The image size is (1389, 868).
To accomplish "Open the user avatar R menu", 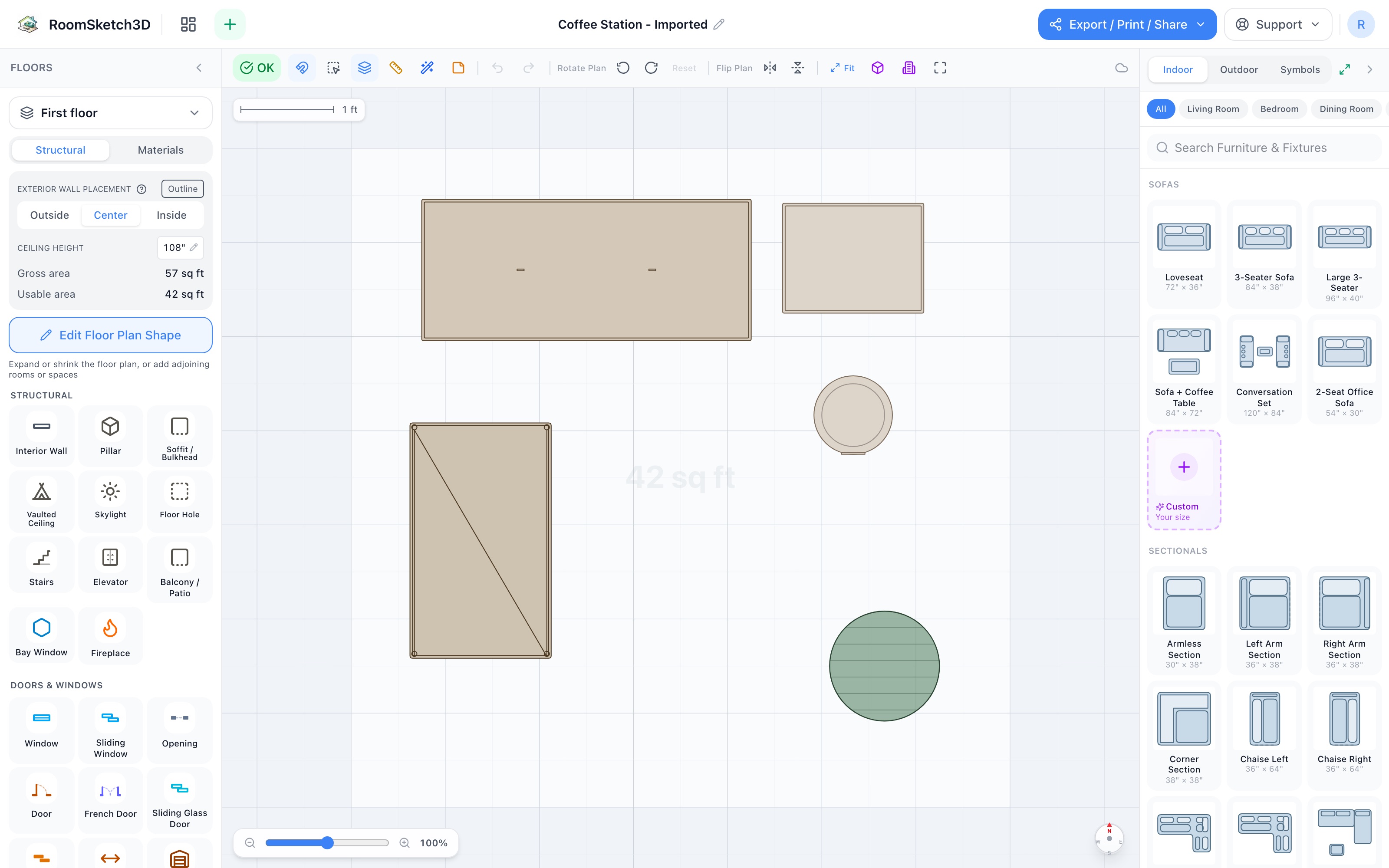I will [x=1360, y=24].
